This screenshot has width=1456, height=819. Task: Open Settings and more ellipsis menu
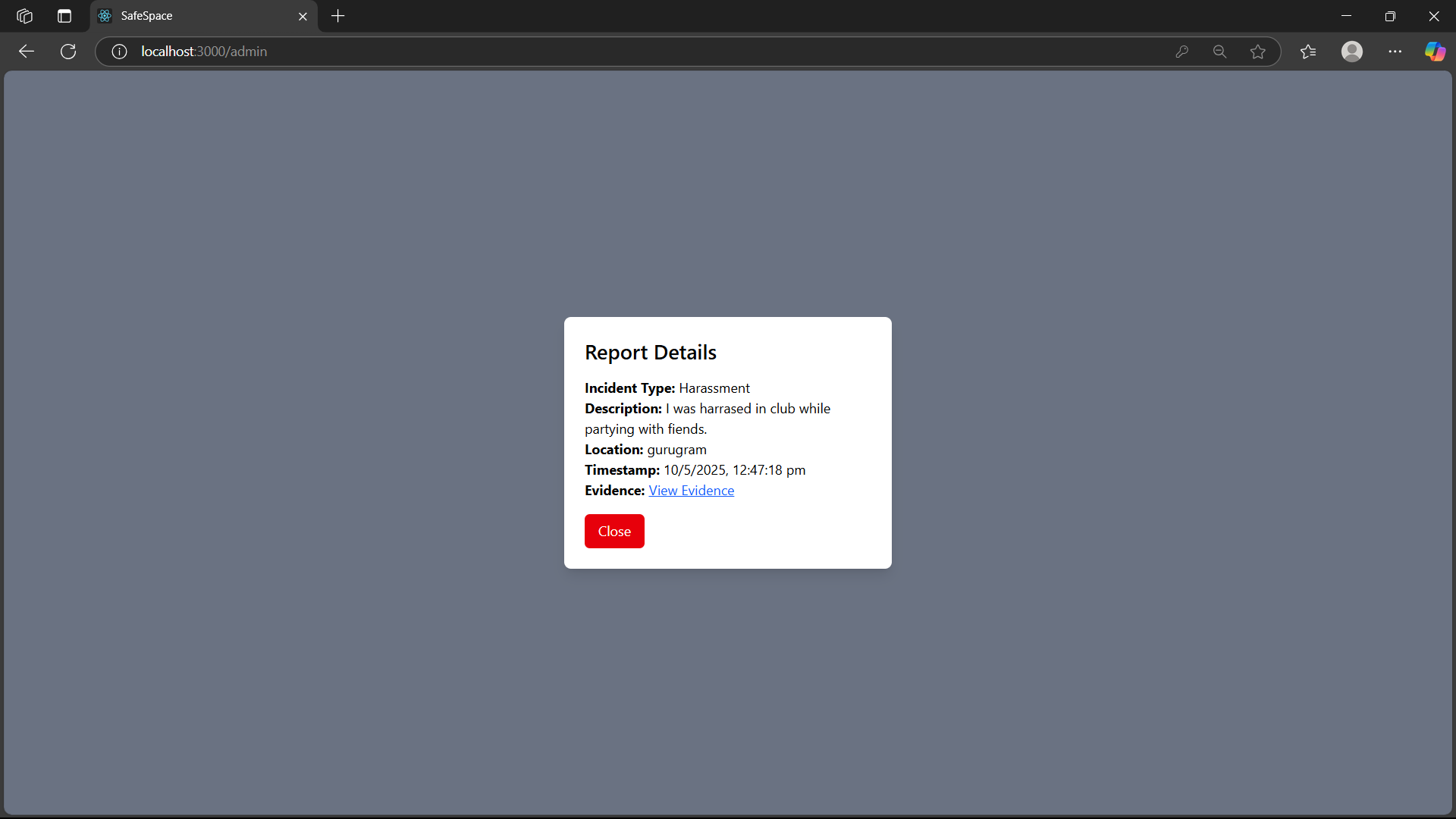(x=1395, y=52)
